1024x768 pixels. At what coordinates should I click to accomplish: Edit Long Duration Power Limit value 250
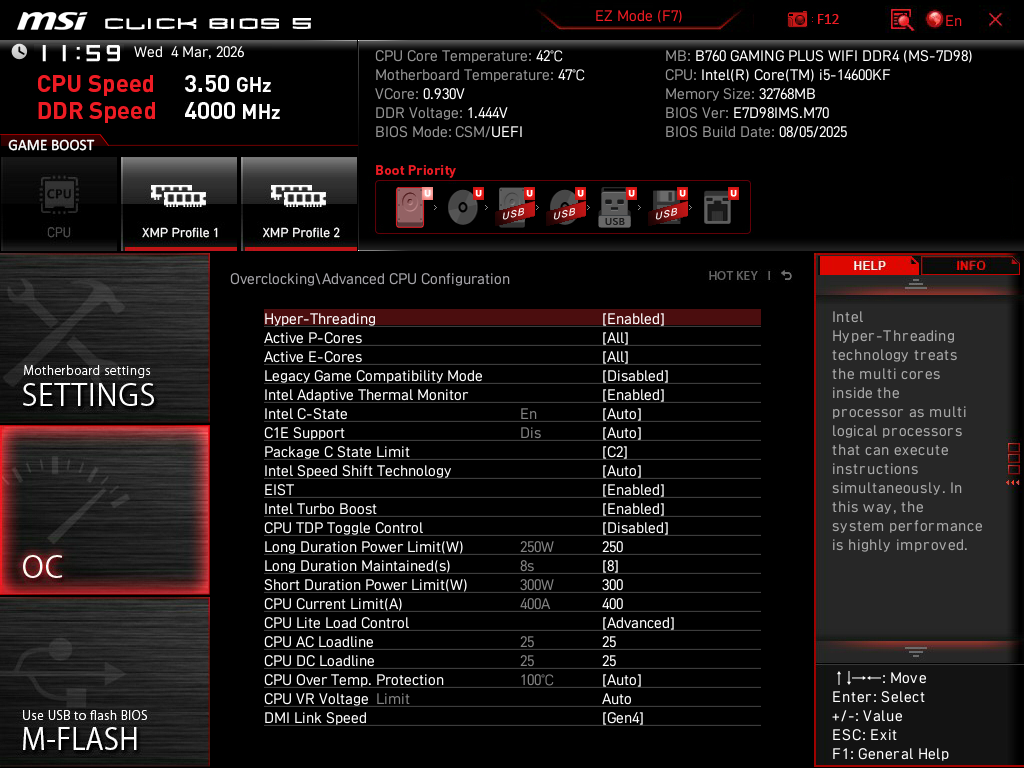(x=613, y=547)
